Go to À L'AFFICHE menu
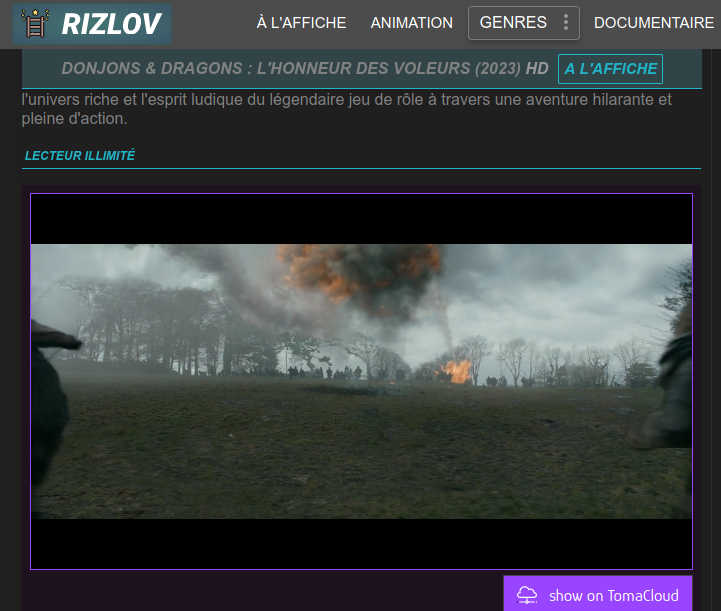 pyautogui.click(x=301, y=23)
